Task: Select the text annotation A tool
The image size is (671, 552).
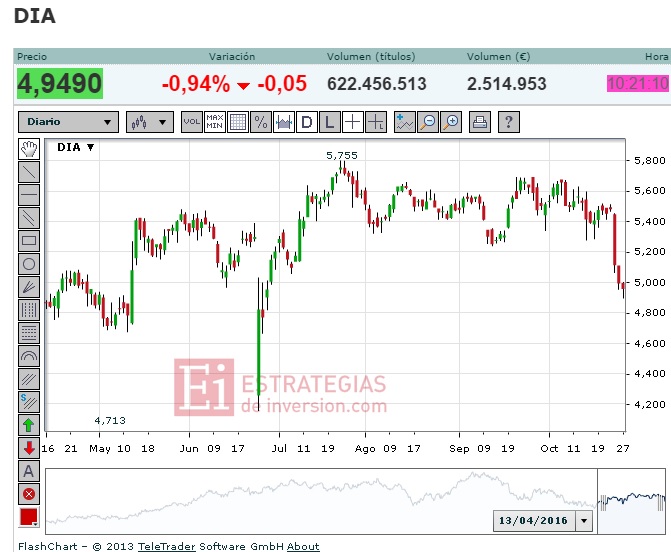Action: 29,471
